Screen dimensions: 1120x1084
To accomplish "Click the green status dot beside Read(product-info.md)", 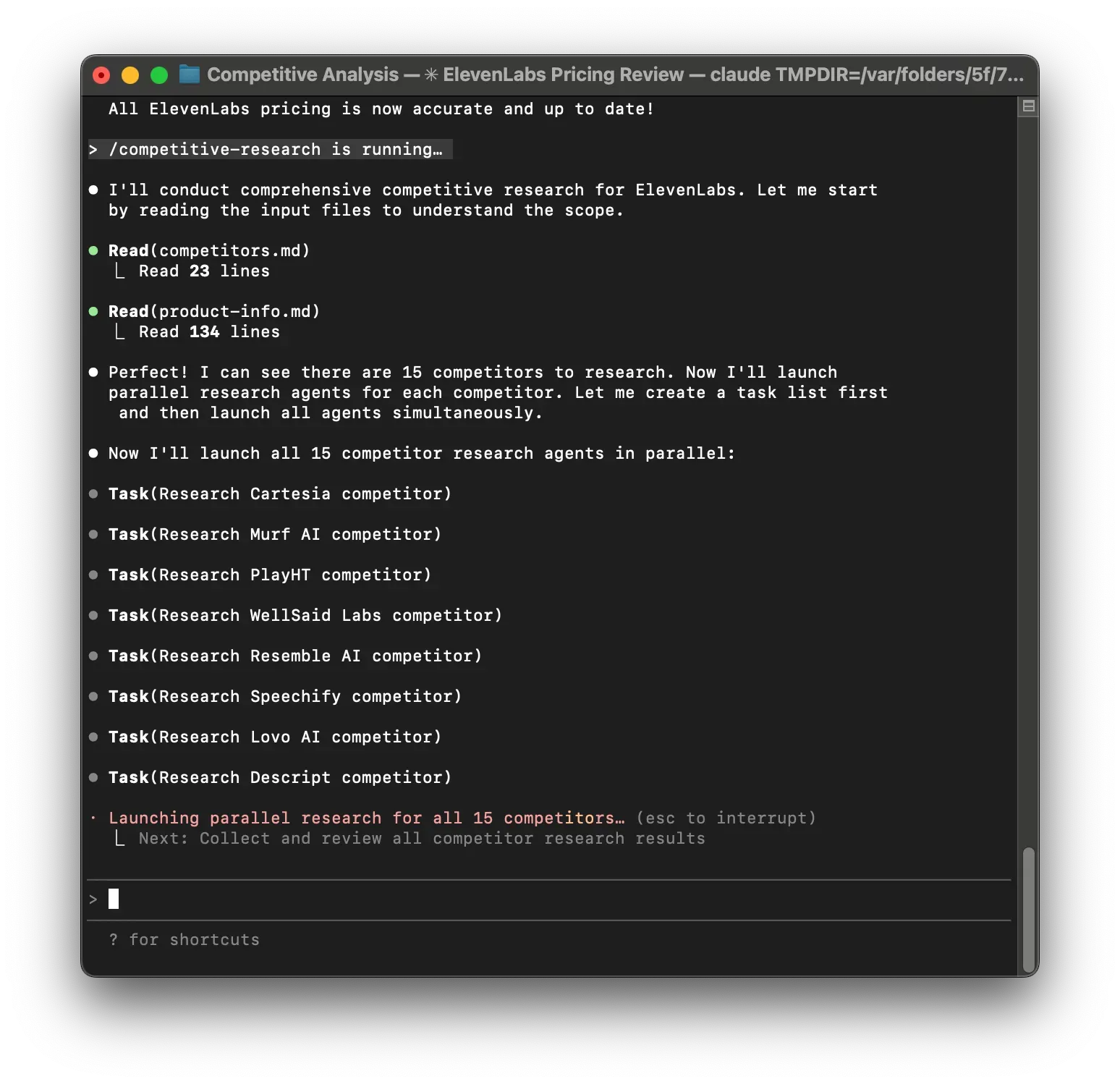I will (94, 311).
